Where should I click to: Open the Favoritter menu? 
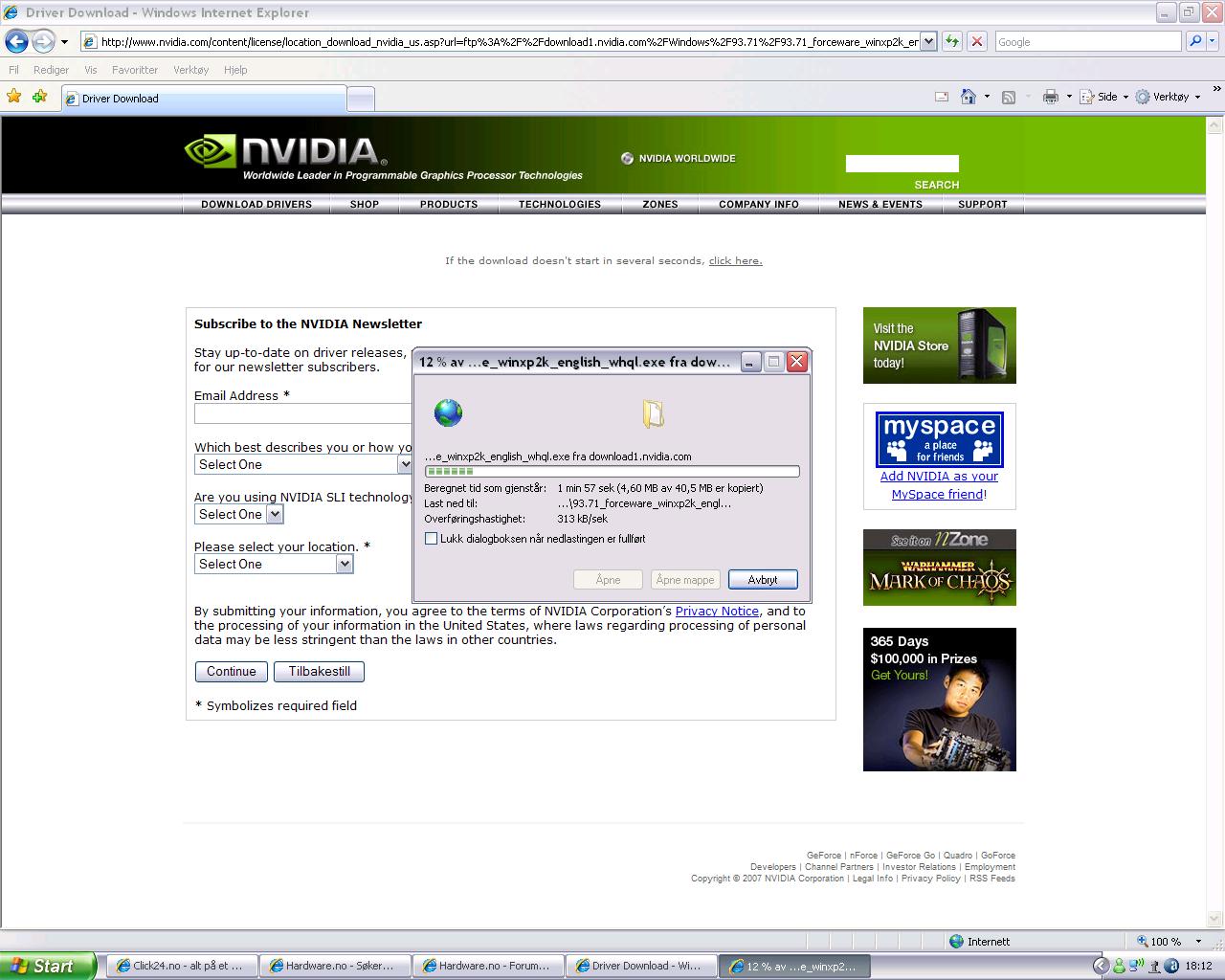(135, 70)
